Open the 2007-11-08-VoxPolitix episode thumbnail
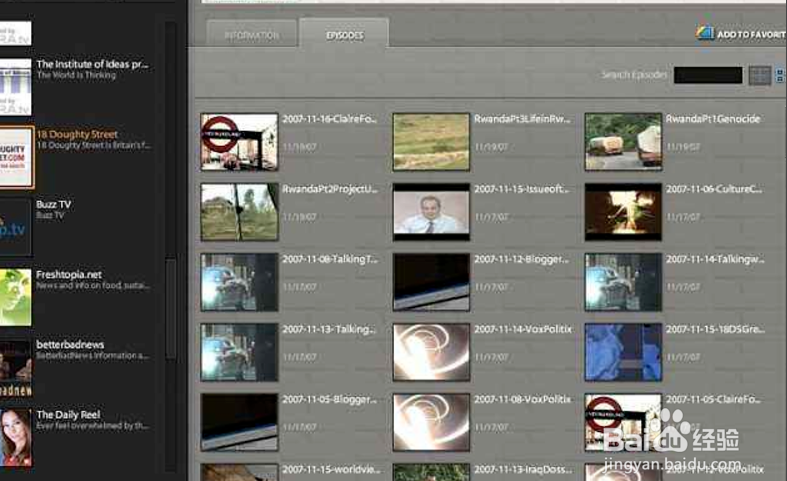Screen dimensions: 787x481 (431, 422)
